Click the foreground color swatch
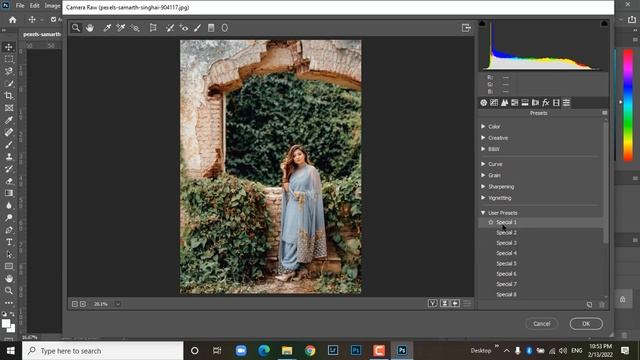 (x=6, y=324)
